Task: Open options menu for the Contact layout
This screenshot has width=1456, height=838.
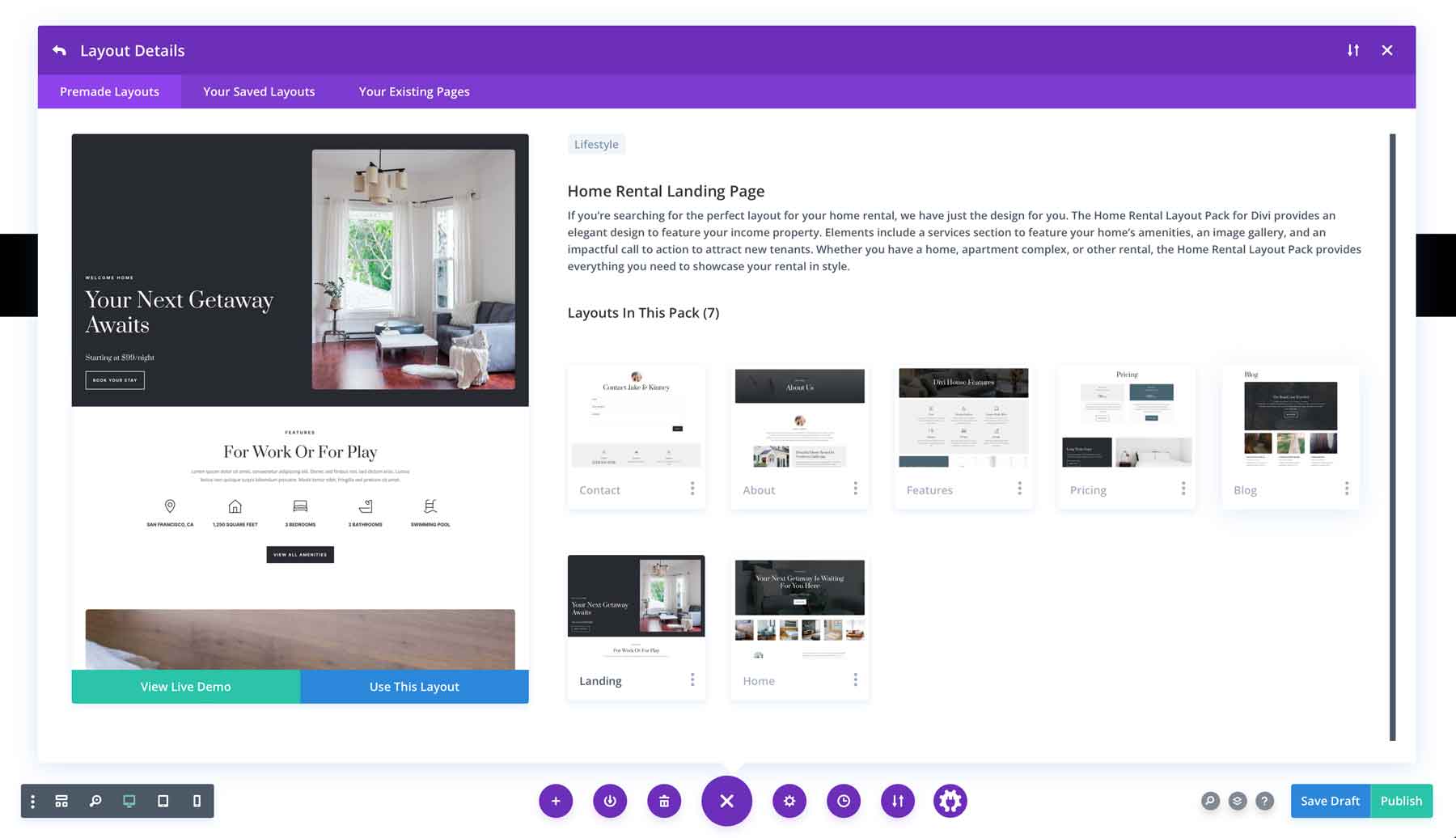Action: [692, 489]
